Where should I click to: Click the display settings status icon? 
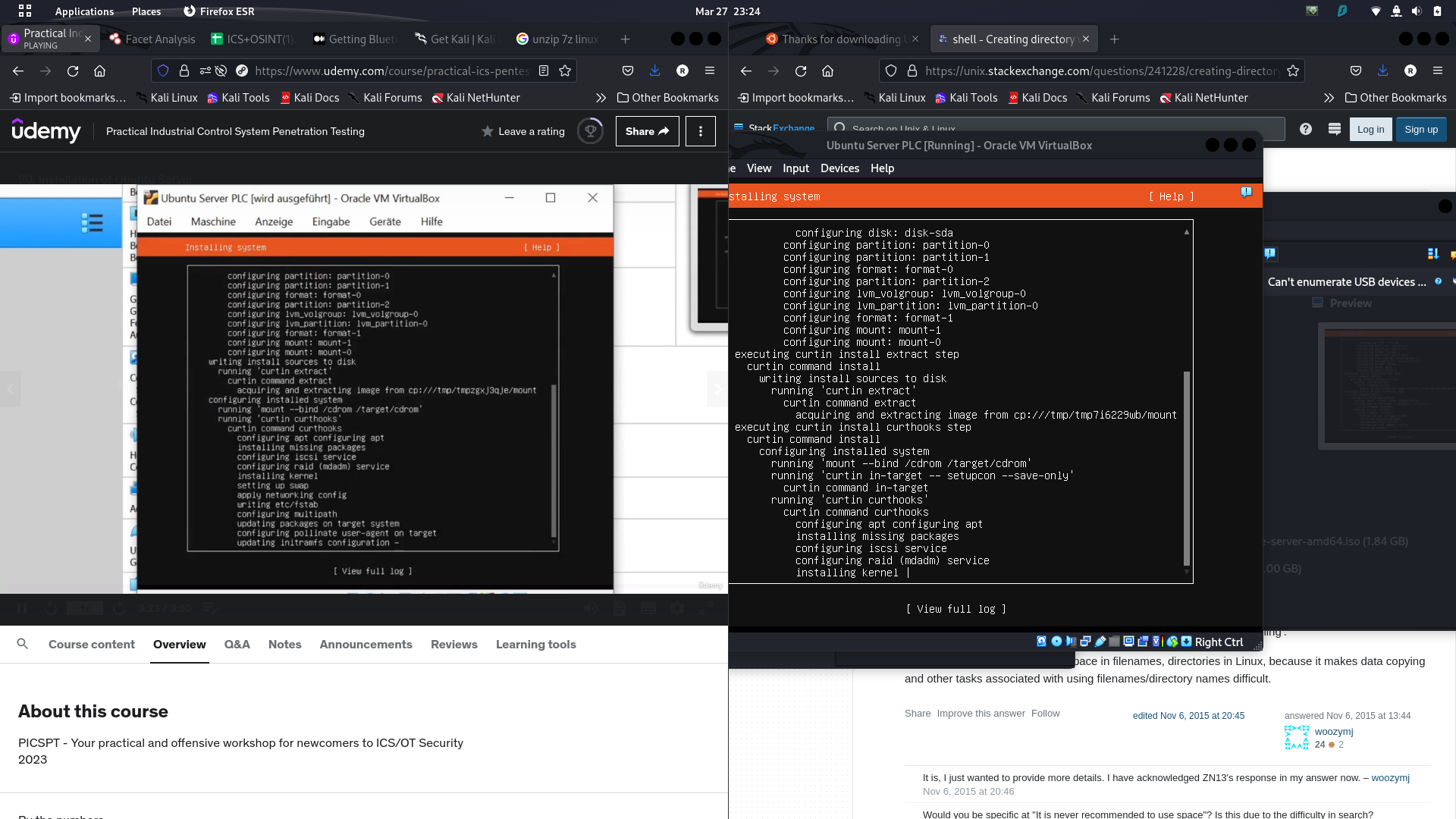pyautogui.click(x=1128, y=642)
